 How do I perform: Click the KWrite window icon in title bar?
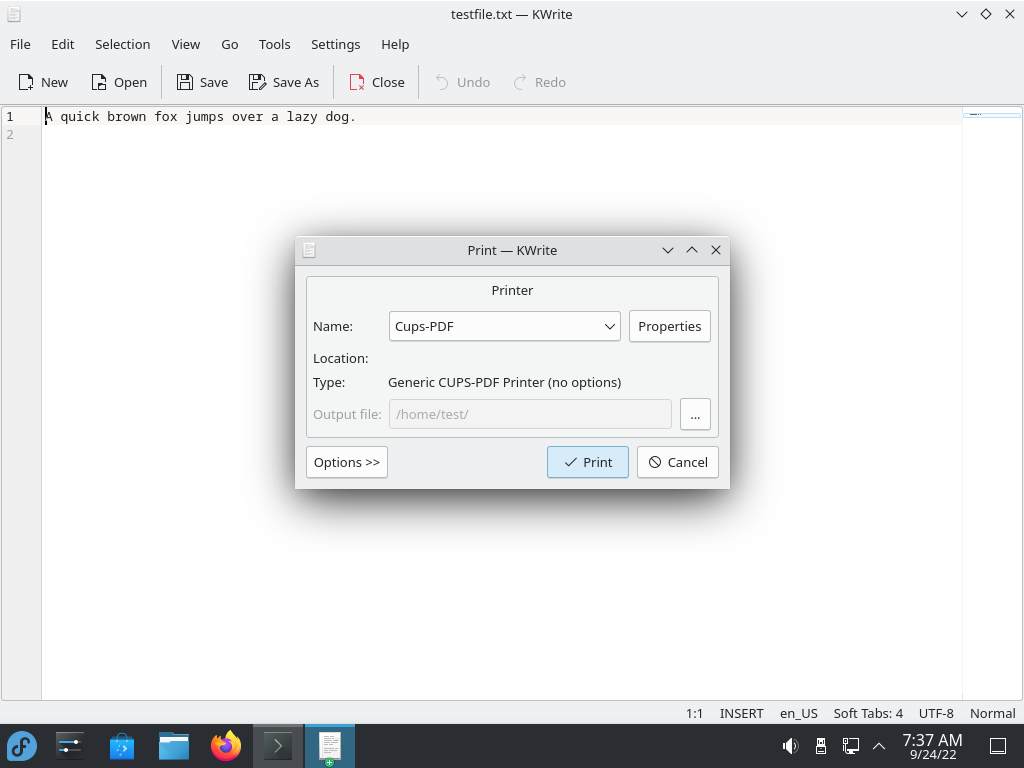click(x=14, y=14)
